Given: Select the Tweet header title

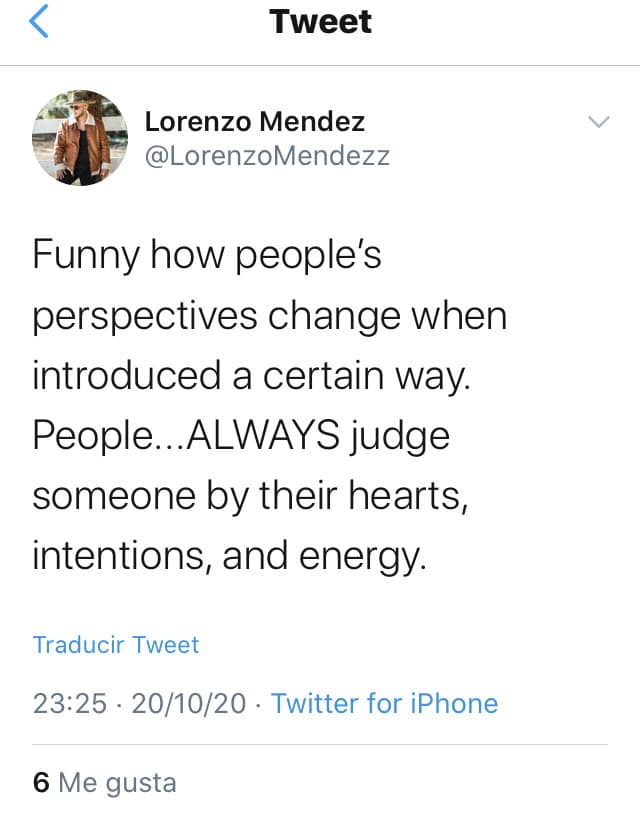Looking at the screenshot, I should (320, 22).
